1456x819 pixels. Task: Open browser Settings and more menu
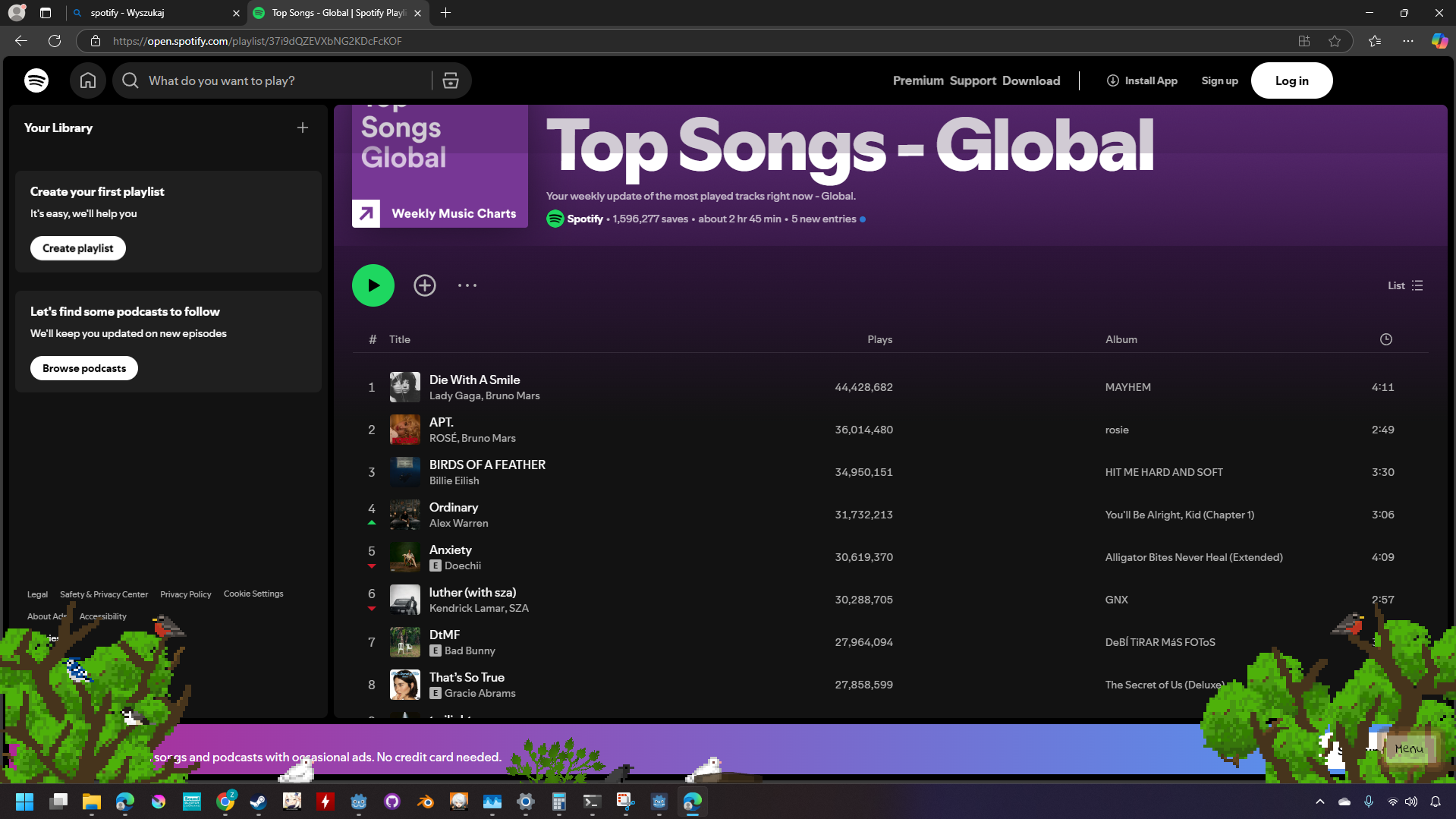pyautogui.click(x=1408, y=41)
